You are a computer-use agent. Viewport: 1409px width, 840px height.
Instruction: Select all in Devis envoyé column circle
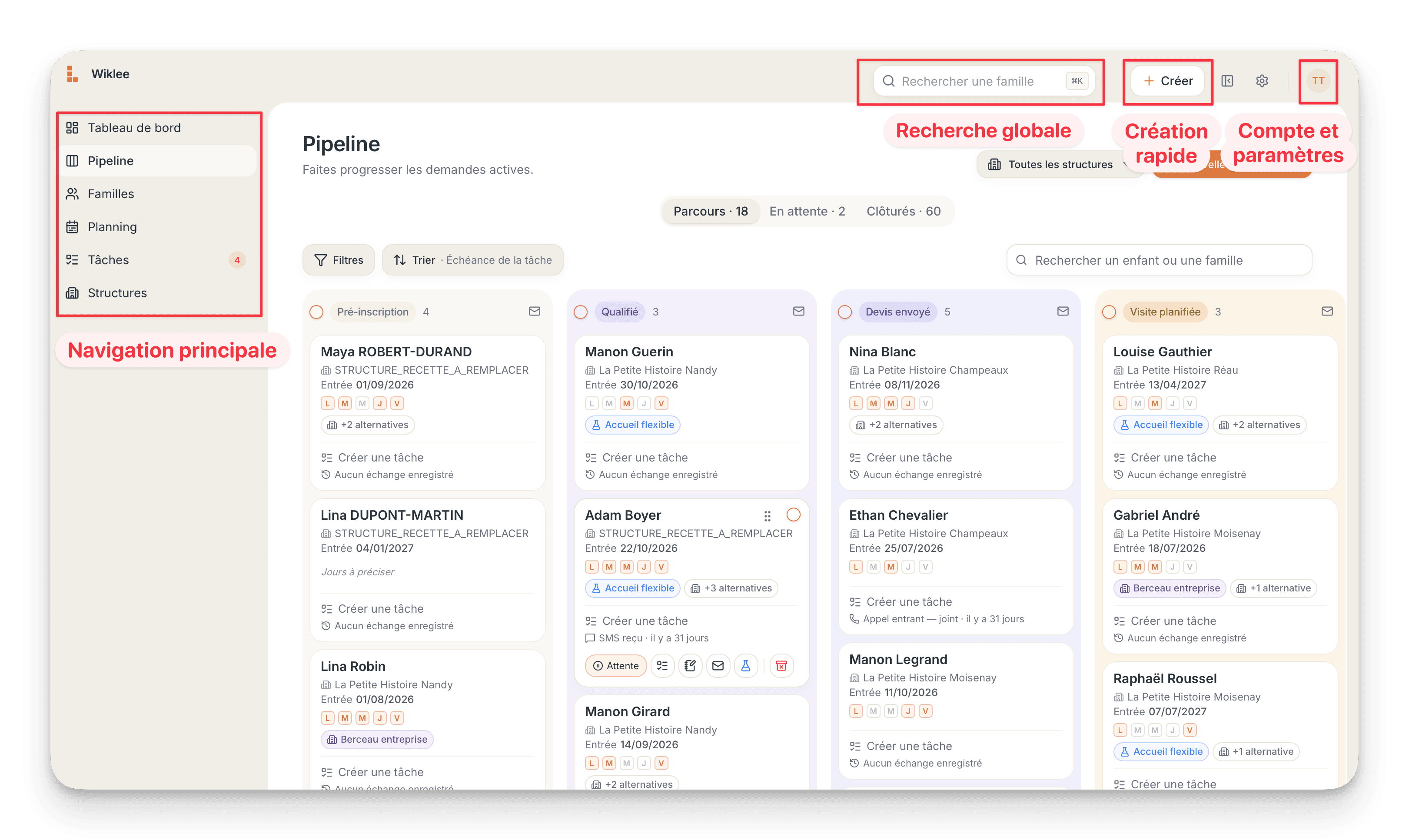(844, 312)
